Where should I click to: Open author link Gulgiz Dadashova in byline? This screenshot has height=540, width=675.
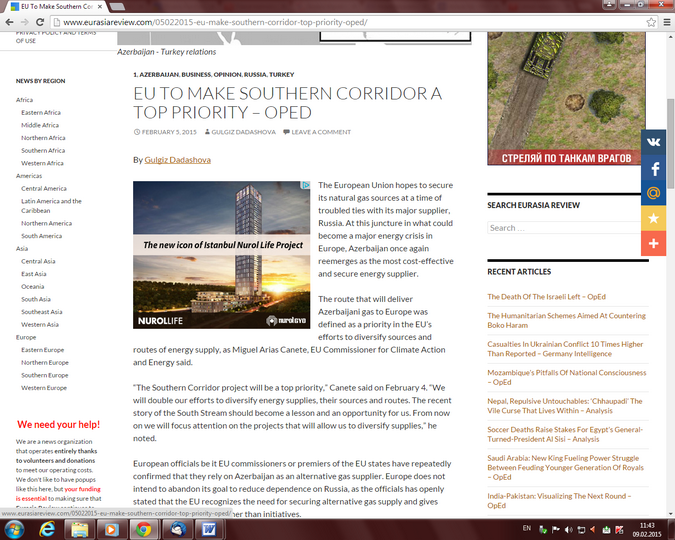pyautogui.click(x=177, y=160)
